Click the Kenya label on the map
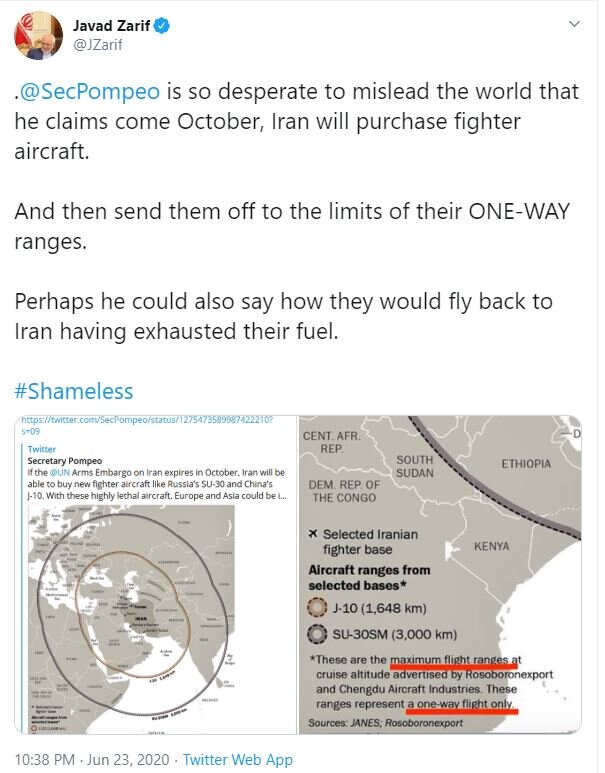The width and height of the screenshot is (605, 773). (492, 546)
